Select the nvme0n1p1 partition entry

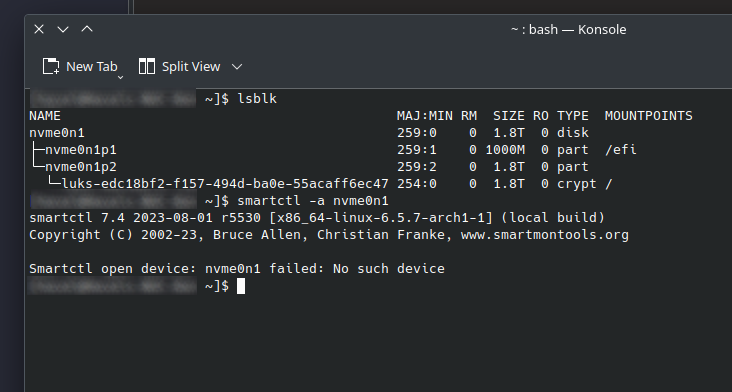[x=81, y=150]
